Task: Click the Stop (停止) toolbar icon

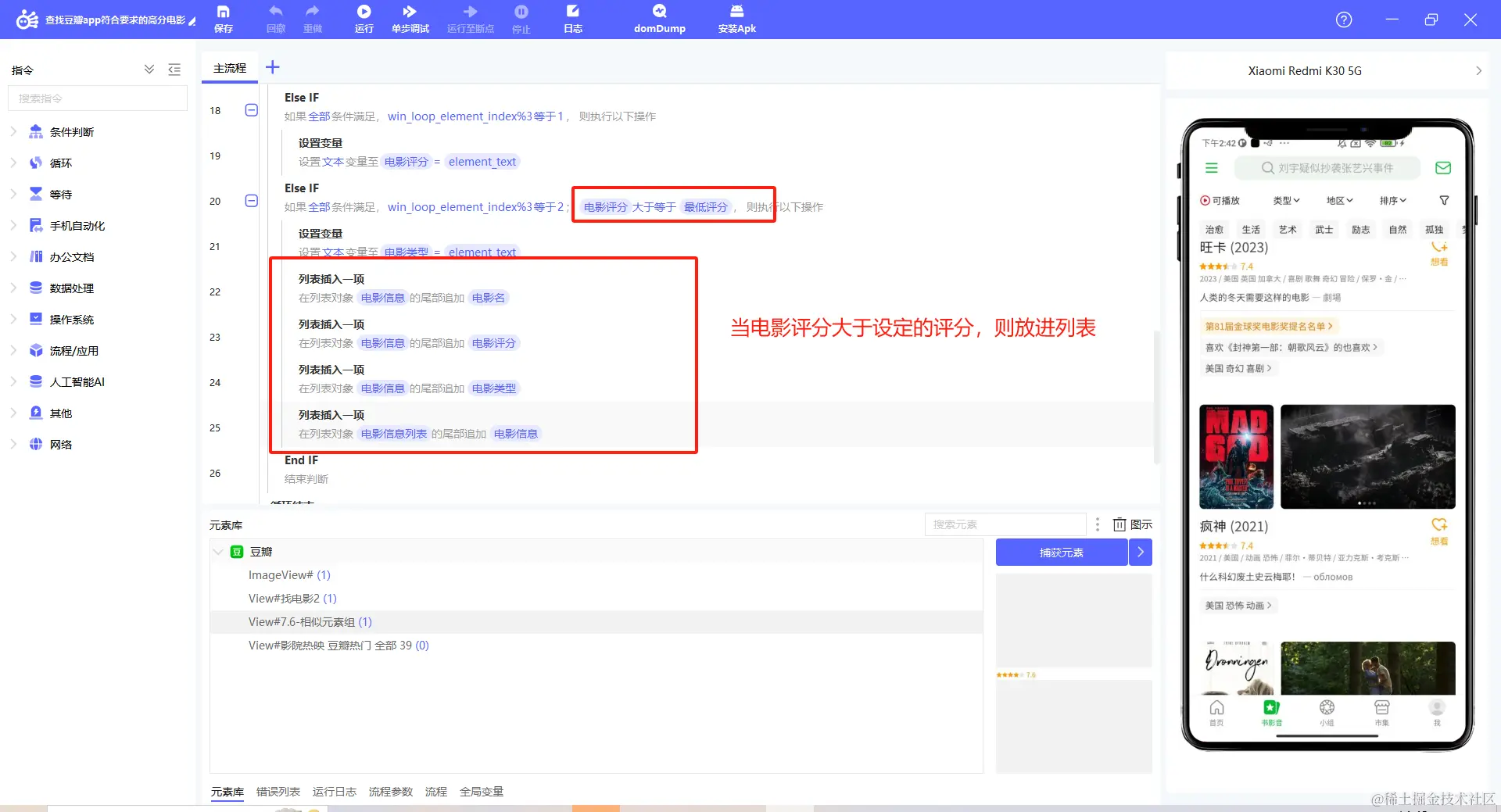Action: (x=521, y=19)
